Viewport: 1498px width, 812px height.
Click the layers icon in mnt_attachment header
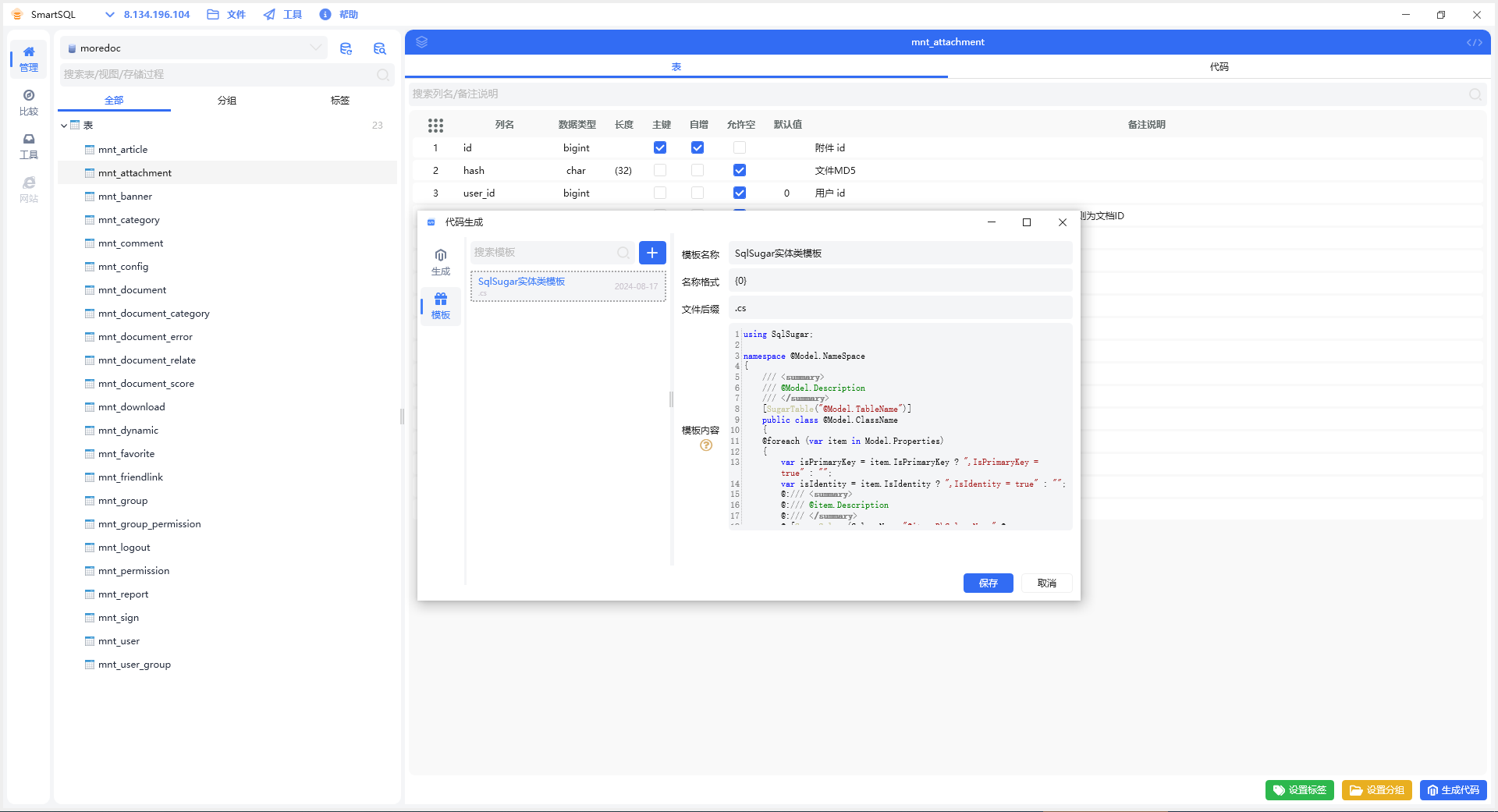pyautogui.click(x=422, y=42)
